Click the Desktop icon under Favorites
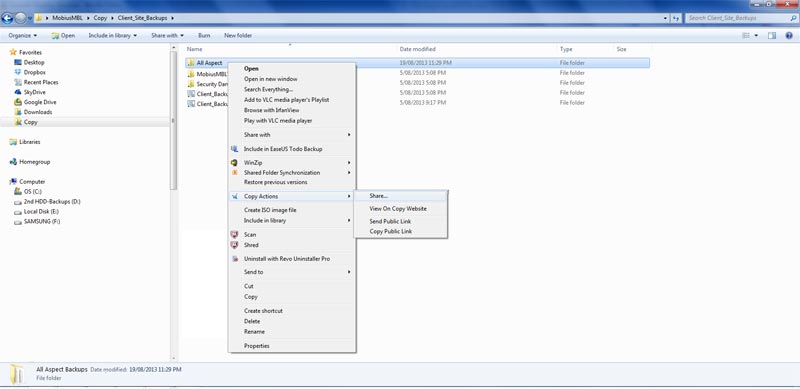 pos(18,62)
